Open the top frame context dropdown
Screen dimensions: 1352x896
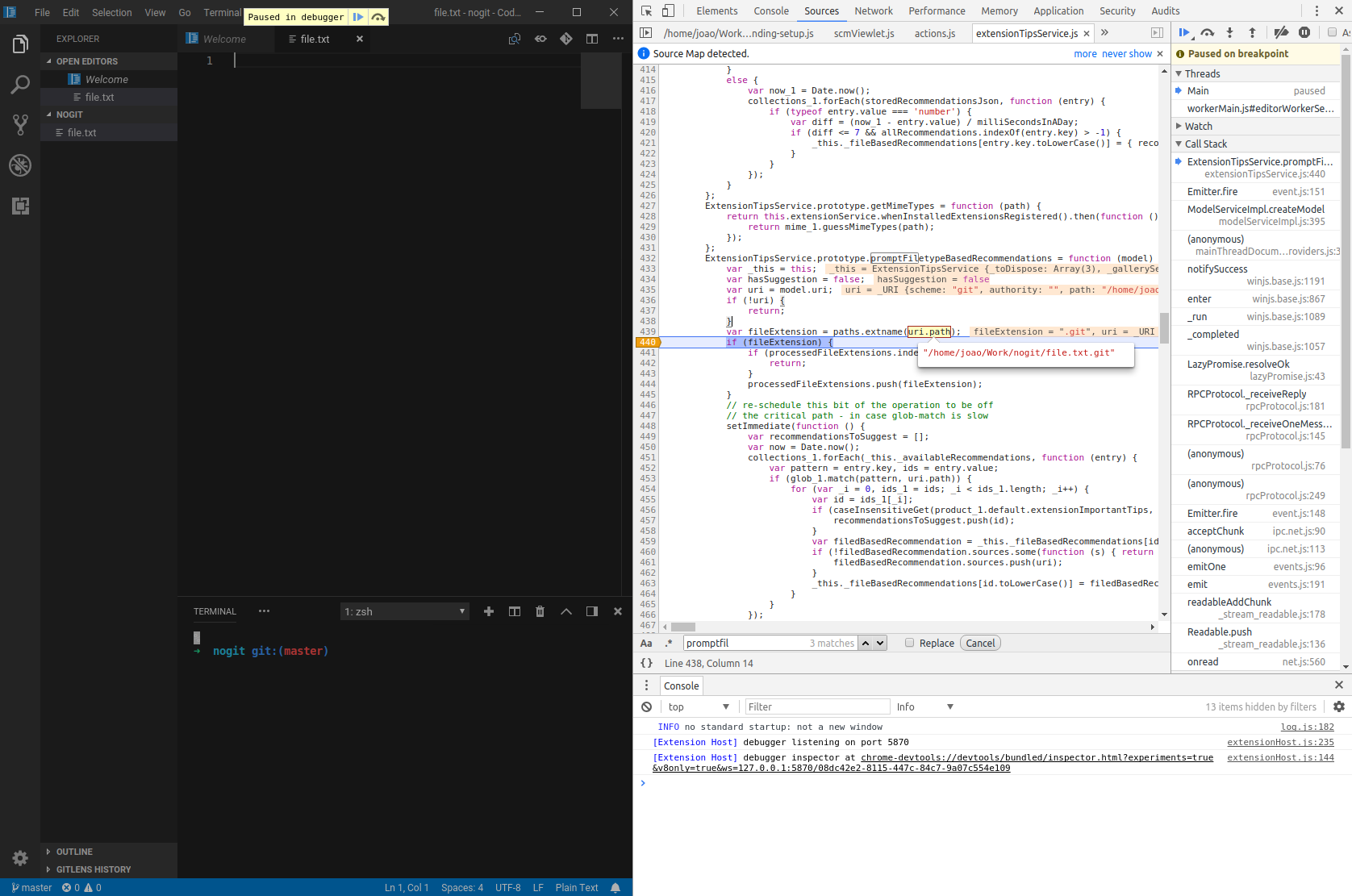point(699,706)
